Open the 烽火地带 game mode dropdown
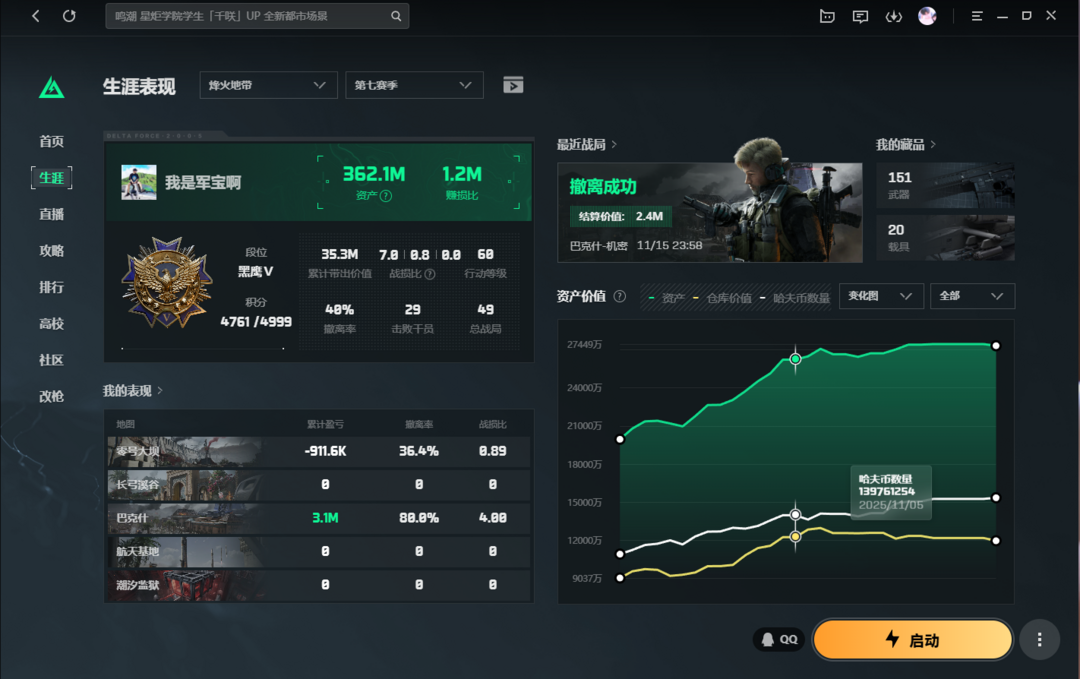The height and width of the screenshot is (679, 1080). point(267,85)
